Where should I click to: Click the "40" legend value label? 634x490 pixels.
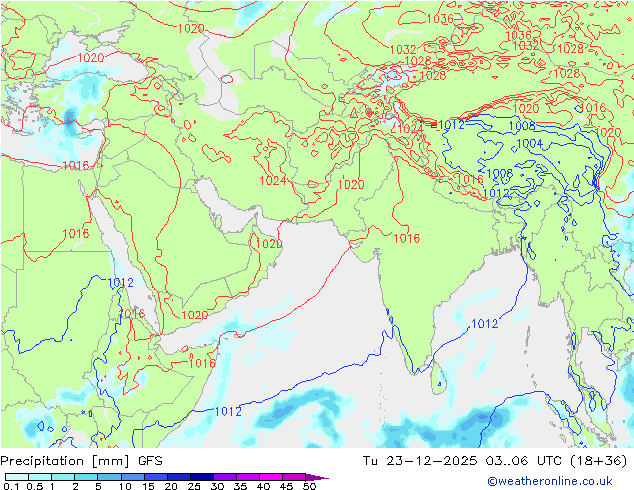pyautogui.click(x=263, y=486)
